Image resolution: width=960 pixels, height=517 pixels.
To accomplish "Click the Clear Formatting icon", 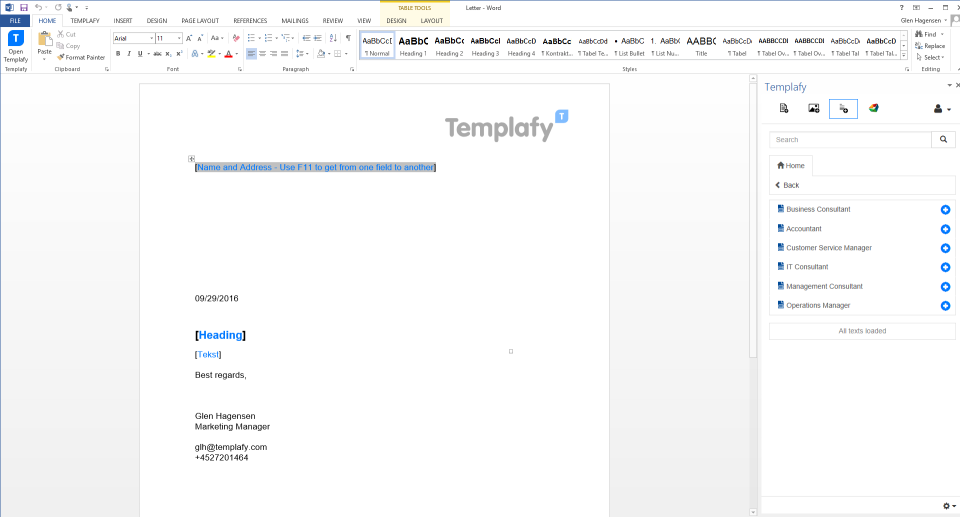I will coord(236,38).
